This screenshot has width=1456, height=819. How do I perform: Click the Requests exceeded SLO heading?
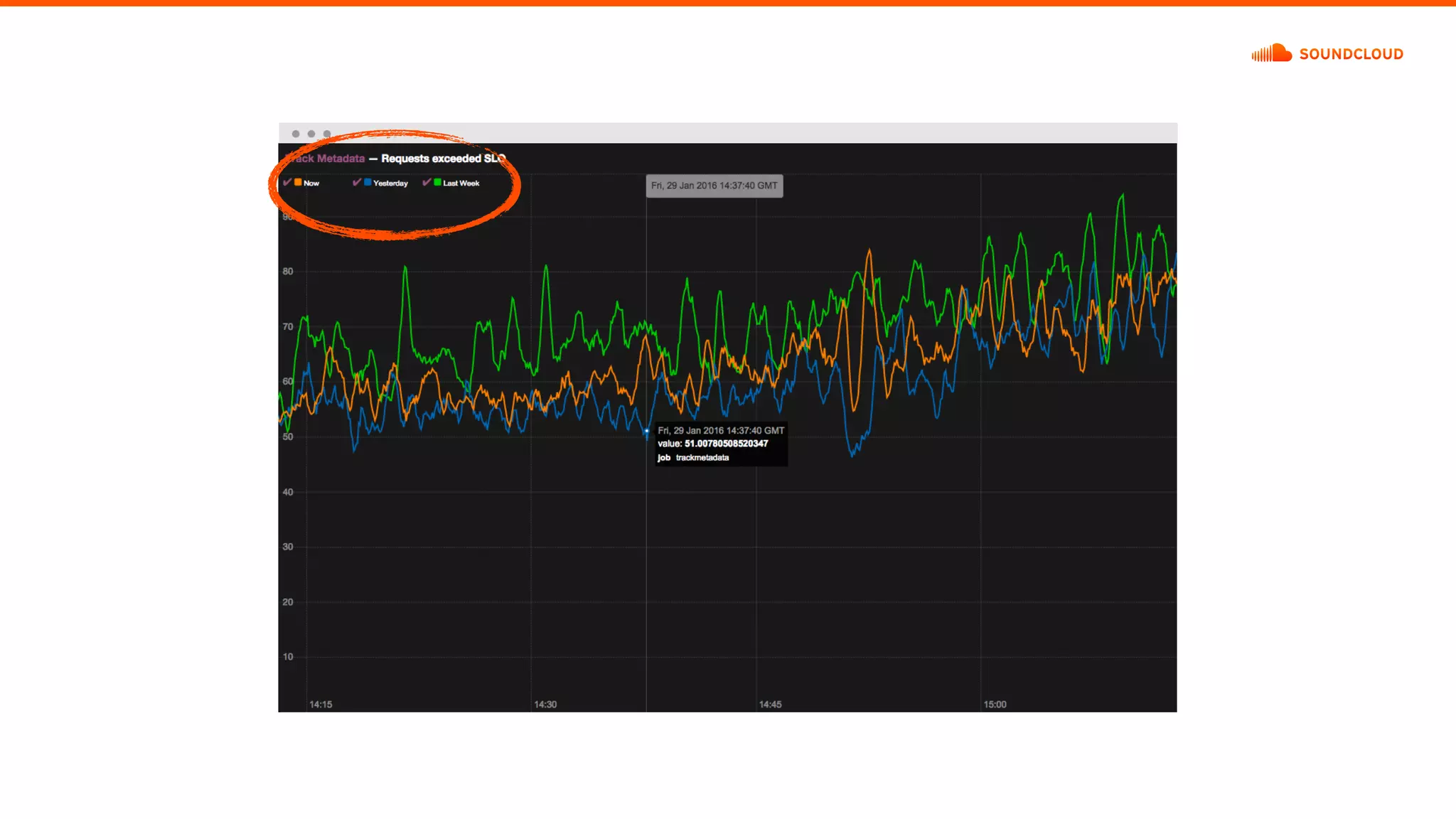coord(443,159)
